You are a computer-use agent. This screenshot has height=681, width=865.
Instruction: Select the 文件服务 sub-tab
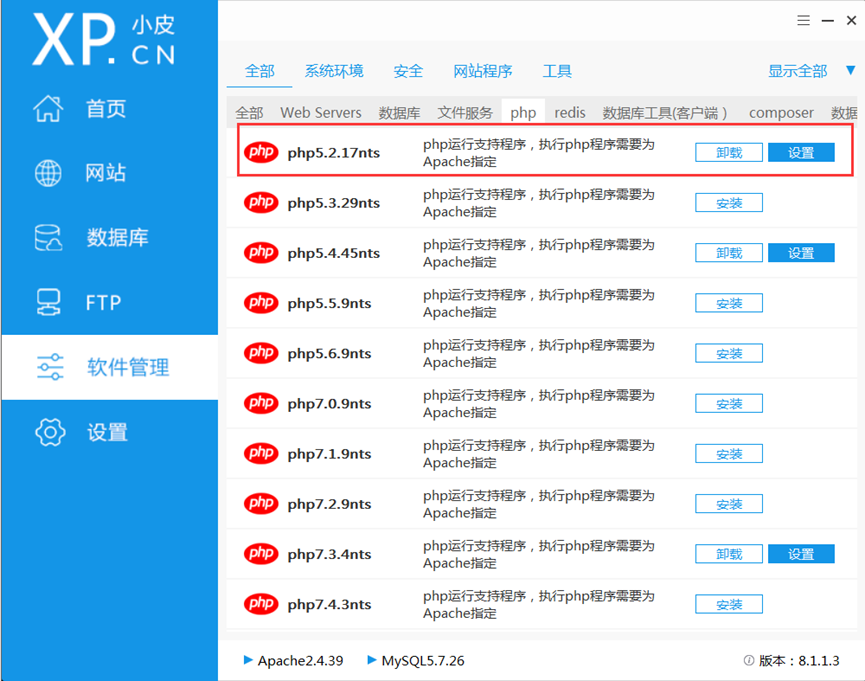(465, 113)
